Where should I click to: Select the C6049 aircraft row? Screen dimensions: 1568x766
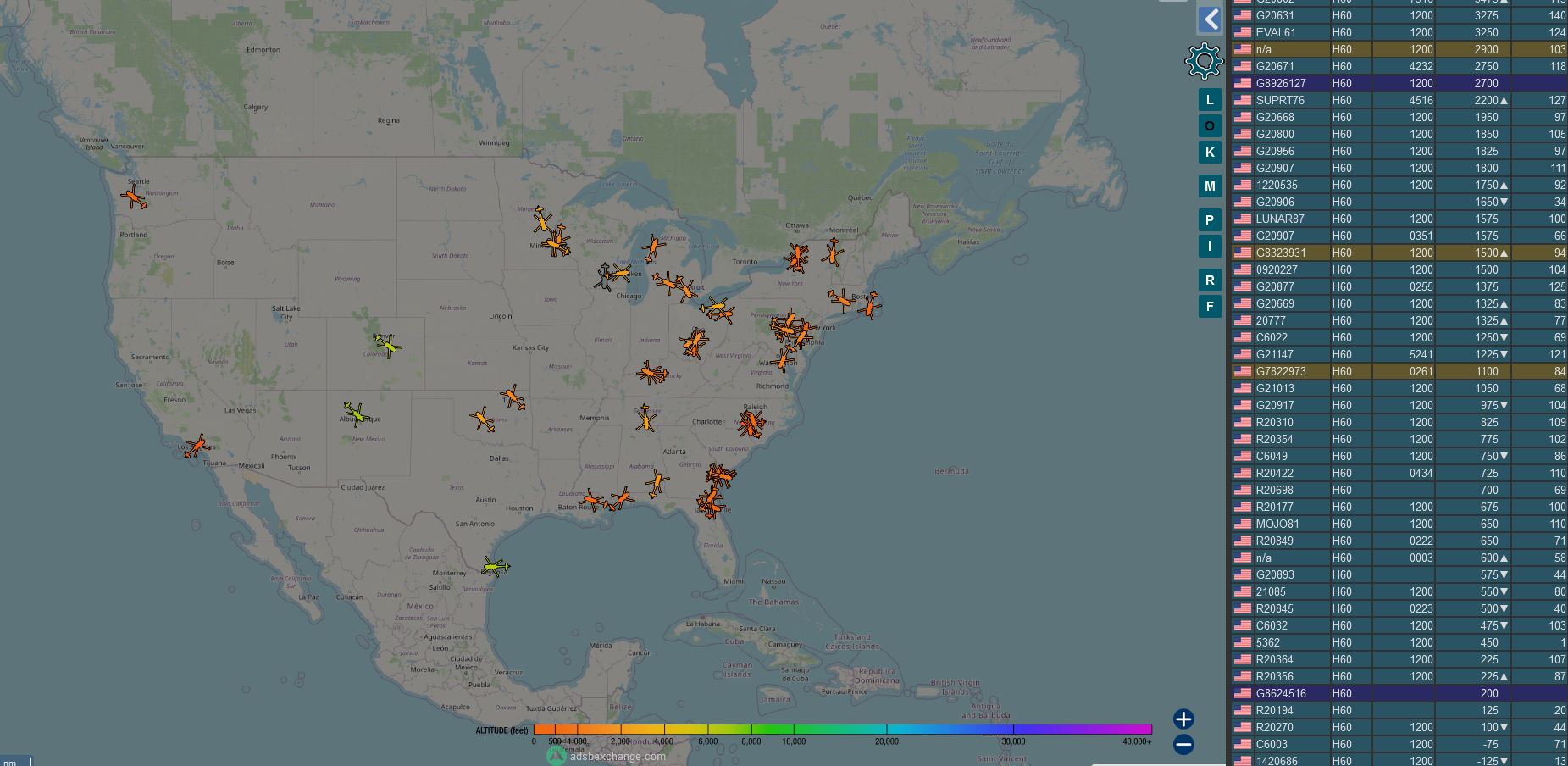[x=1399, y=456]
